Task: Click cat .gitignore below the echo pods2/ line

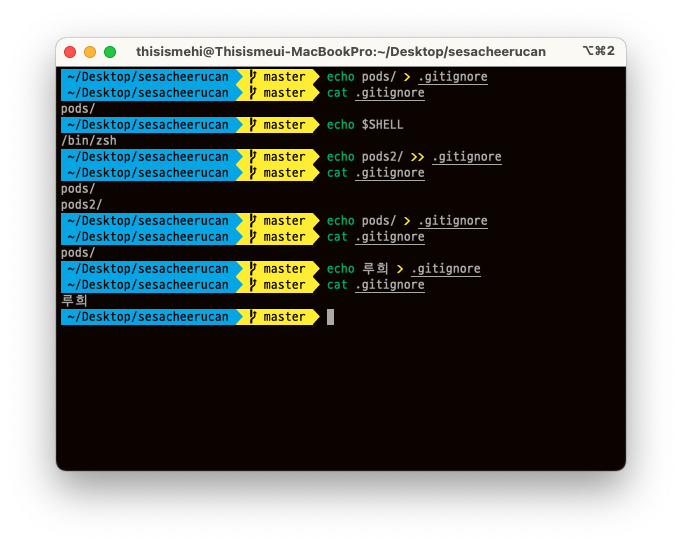Action: pos(375,173)
